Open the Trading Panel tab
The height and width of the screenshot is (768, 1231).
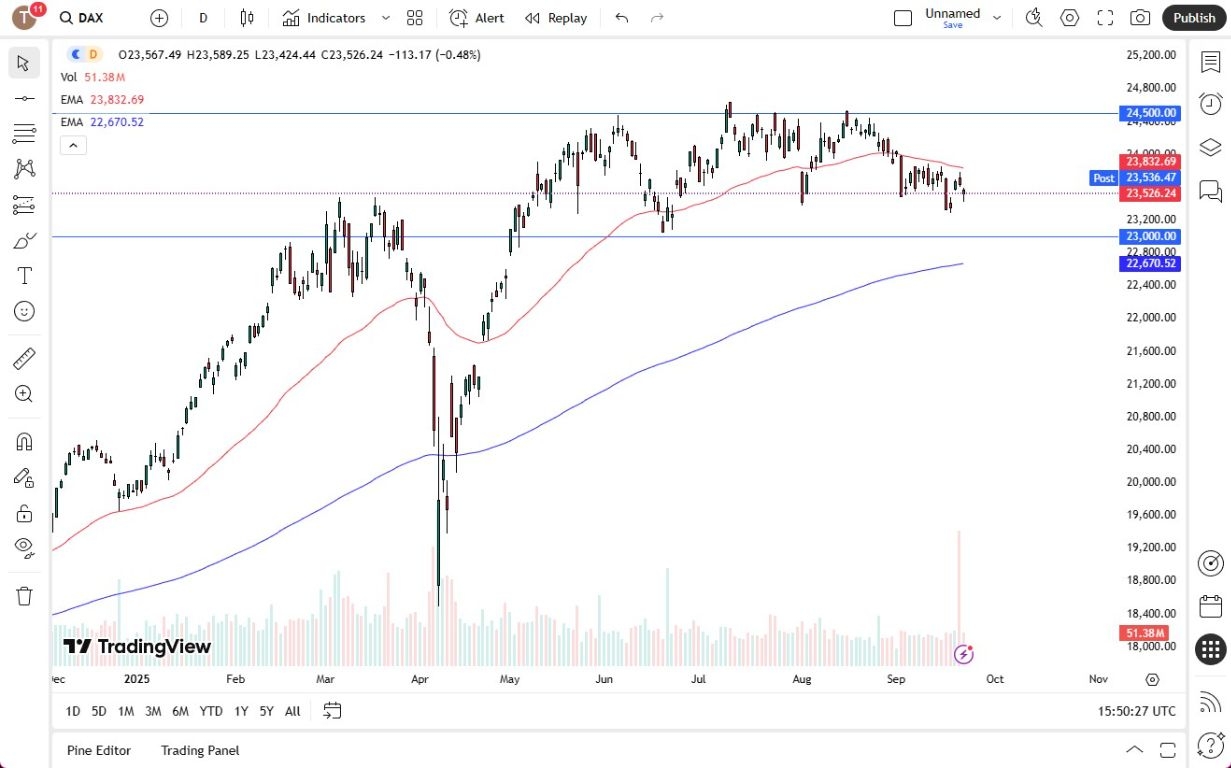(199, 750)
